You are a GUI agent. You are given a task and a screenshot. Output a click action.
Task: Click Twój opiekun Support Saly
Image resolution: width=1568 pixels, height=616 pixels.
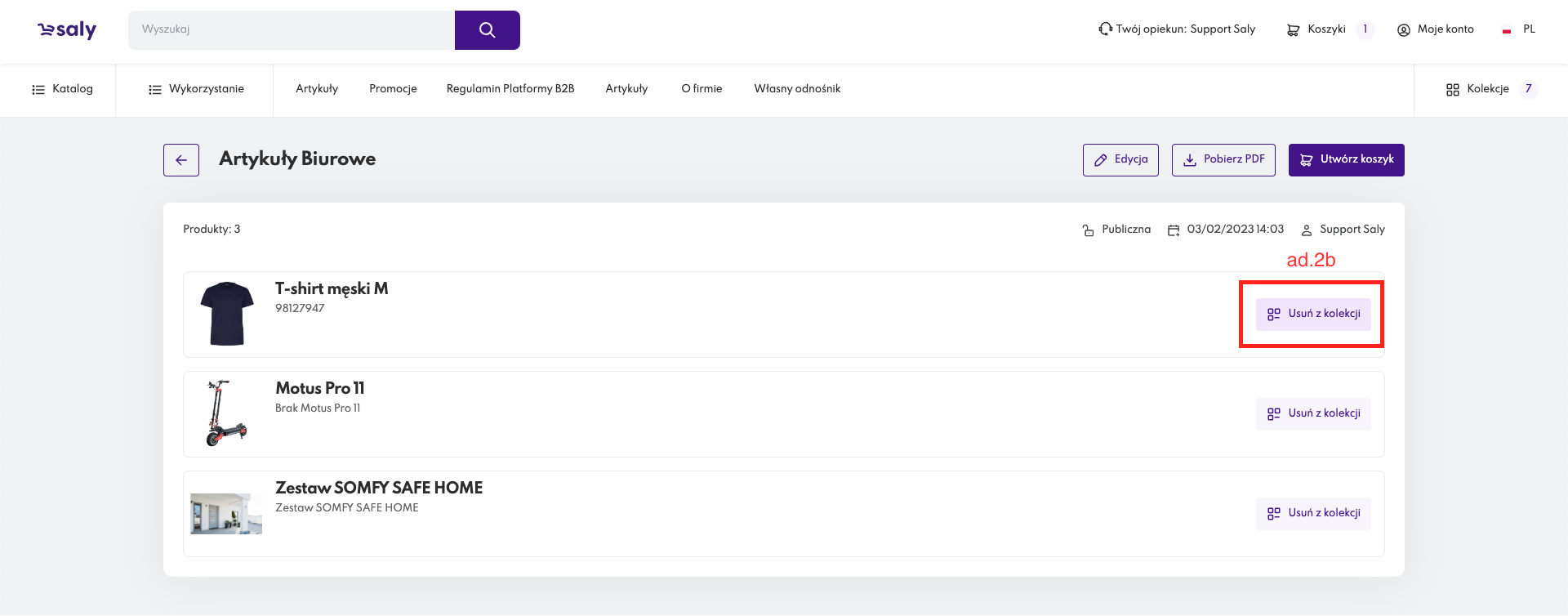coord(1177,29)
